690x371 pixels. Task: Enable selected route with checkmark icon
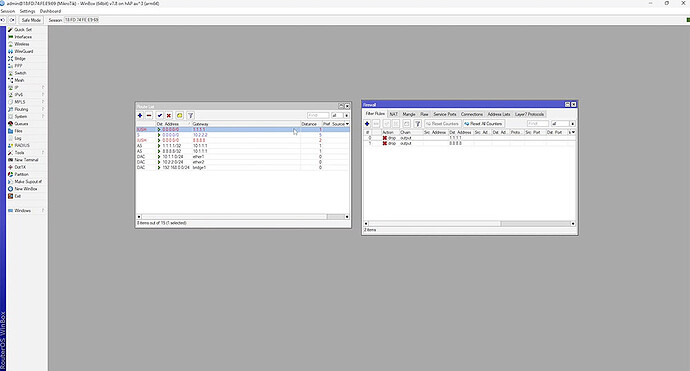160,115
